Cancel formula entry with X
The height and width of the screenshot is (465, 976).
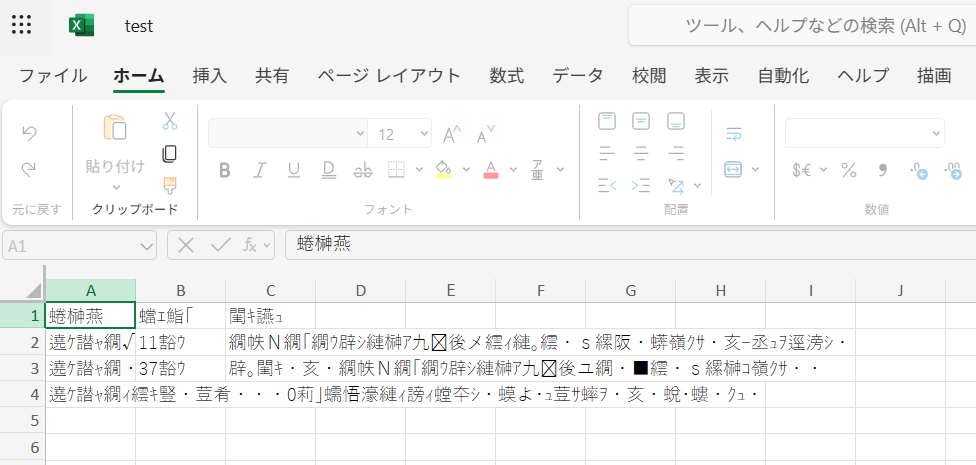185,245
